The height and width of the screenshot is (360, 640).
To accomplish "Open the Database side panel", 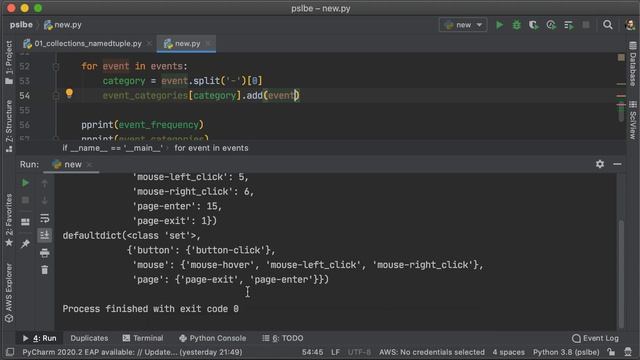I will pyautogui.click(x=633, y=64).
